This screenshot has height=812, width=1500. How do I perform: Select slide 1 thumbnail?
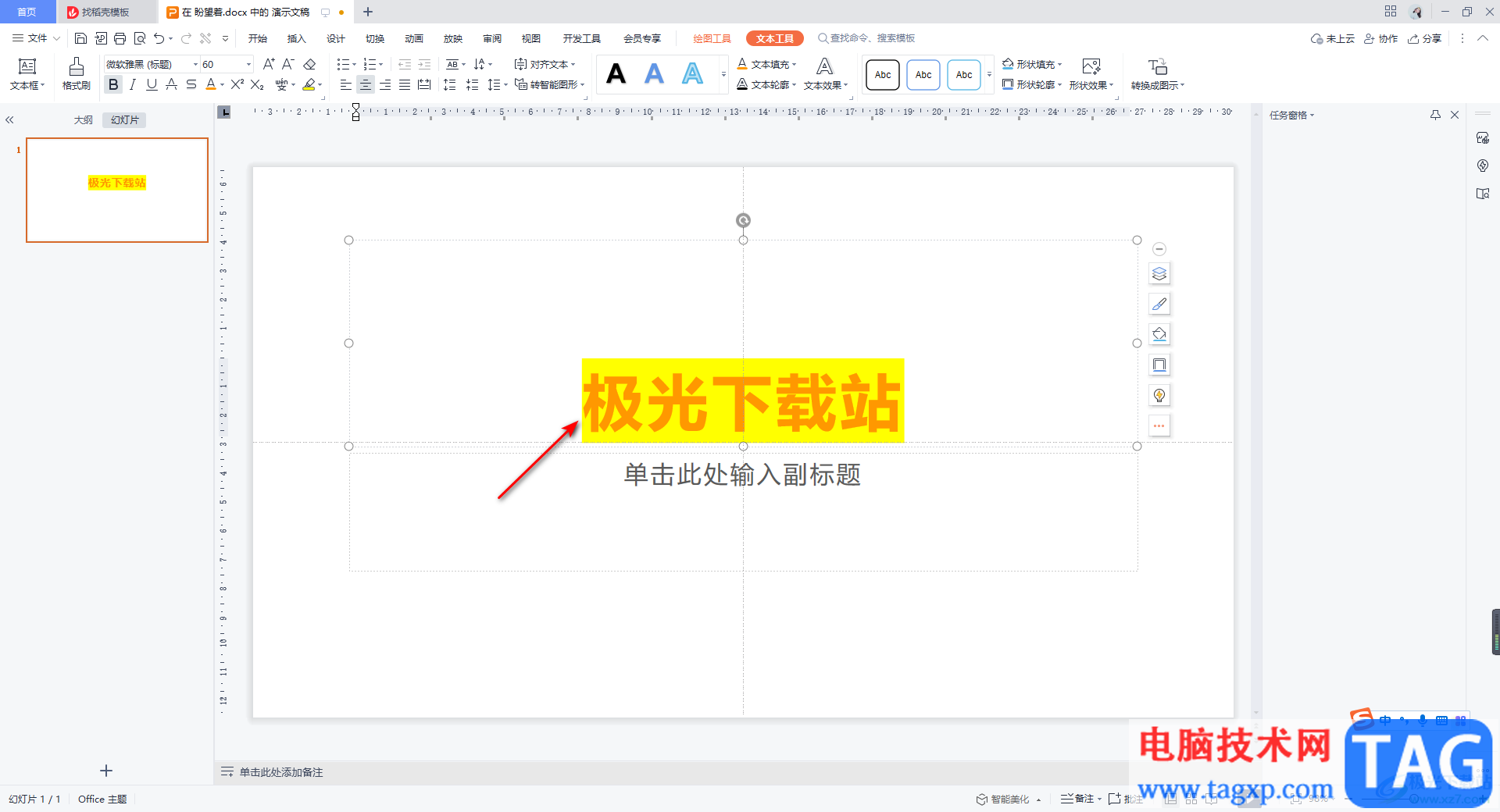pos(117,190)
